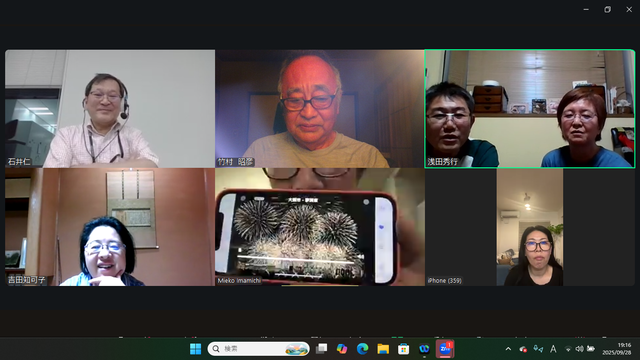Click the 浅田秀行 name label
This screenshot has height=360, width=640.
[x=442, y=162]
